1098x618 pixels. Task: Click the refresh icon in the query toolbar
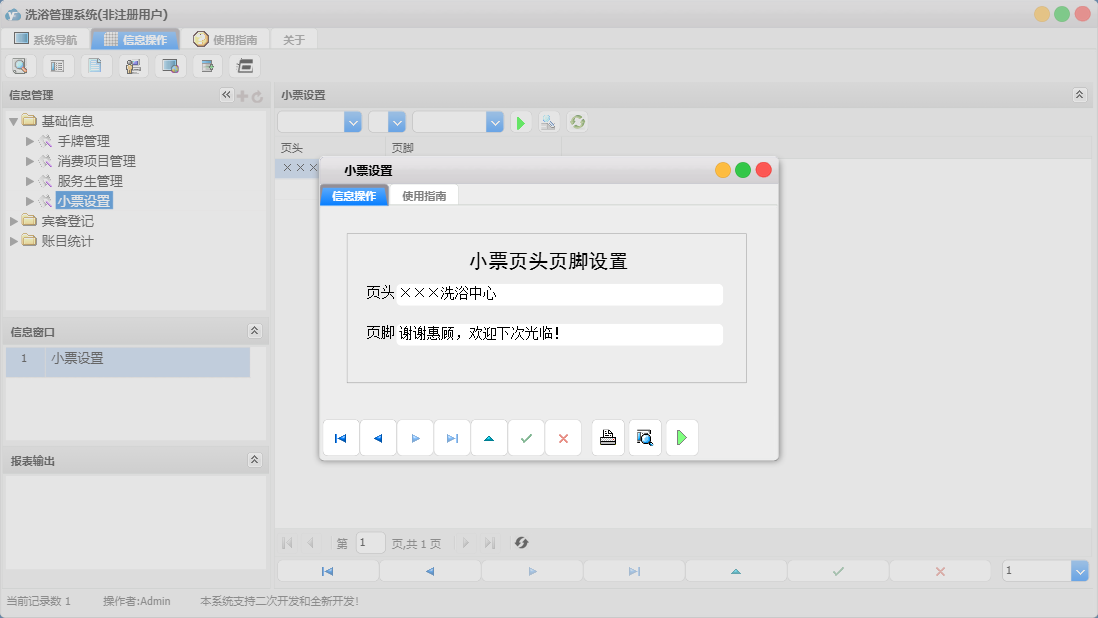tap(577, 121)
